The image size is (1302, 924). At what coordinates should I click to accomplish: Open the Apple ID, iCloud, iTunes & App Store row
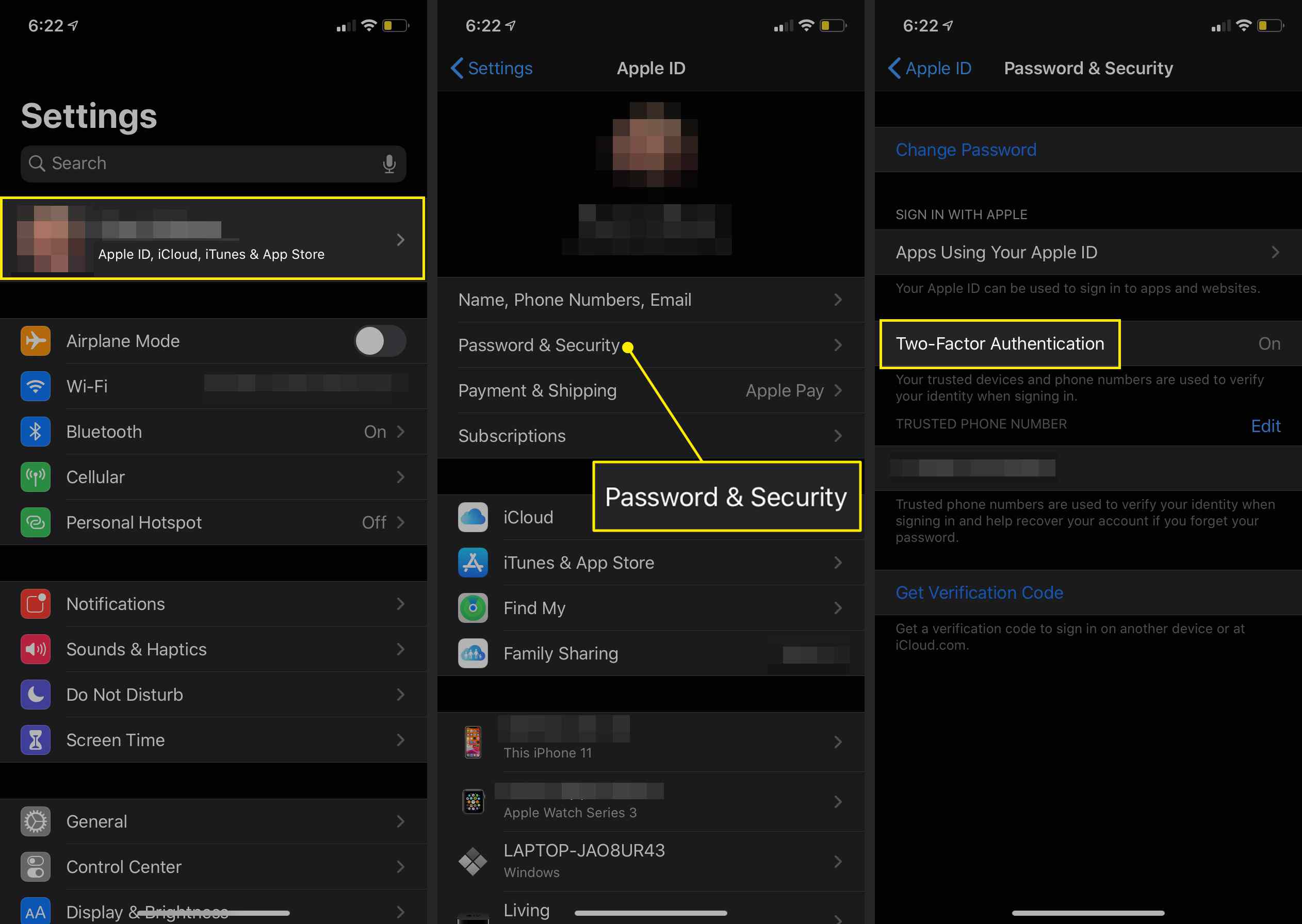[x=213, y=238]
